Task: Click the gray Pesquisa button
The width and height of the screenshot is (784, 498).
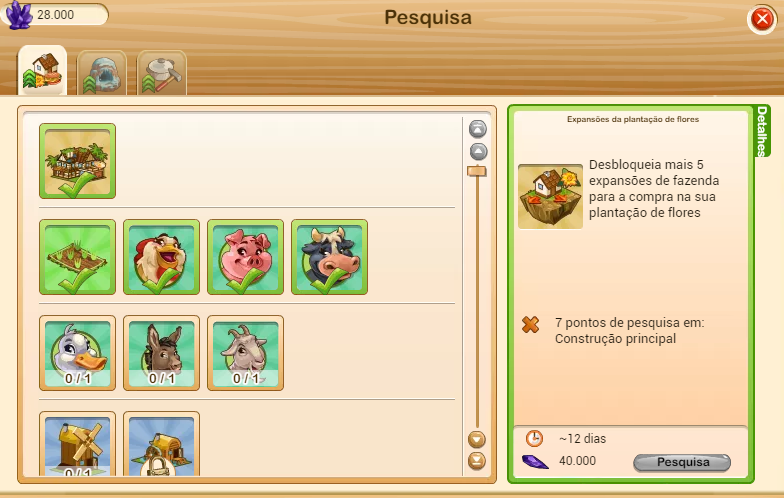Action: click(682, 462)
